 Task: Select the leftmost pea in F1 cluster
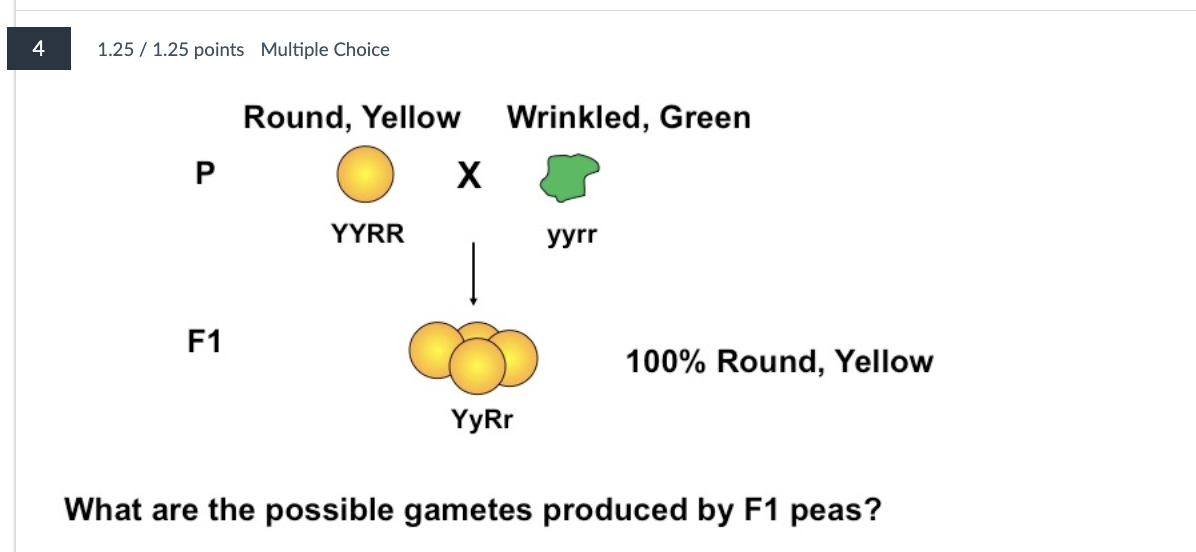(x=433, y=350)
